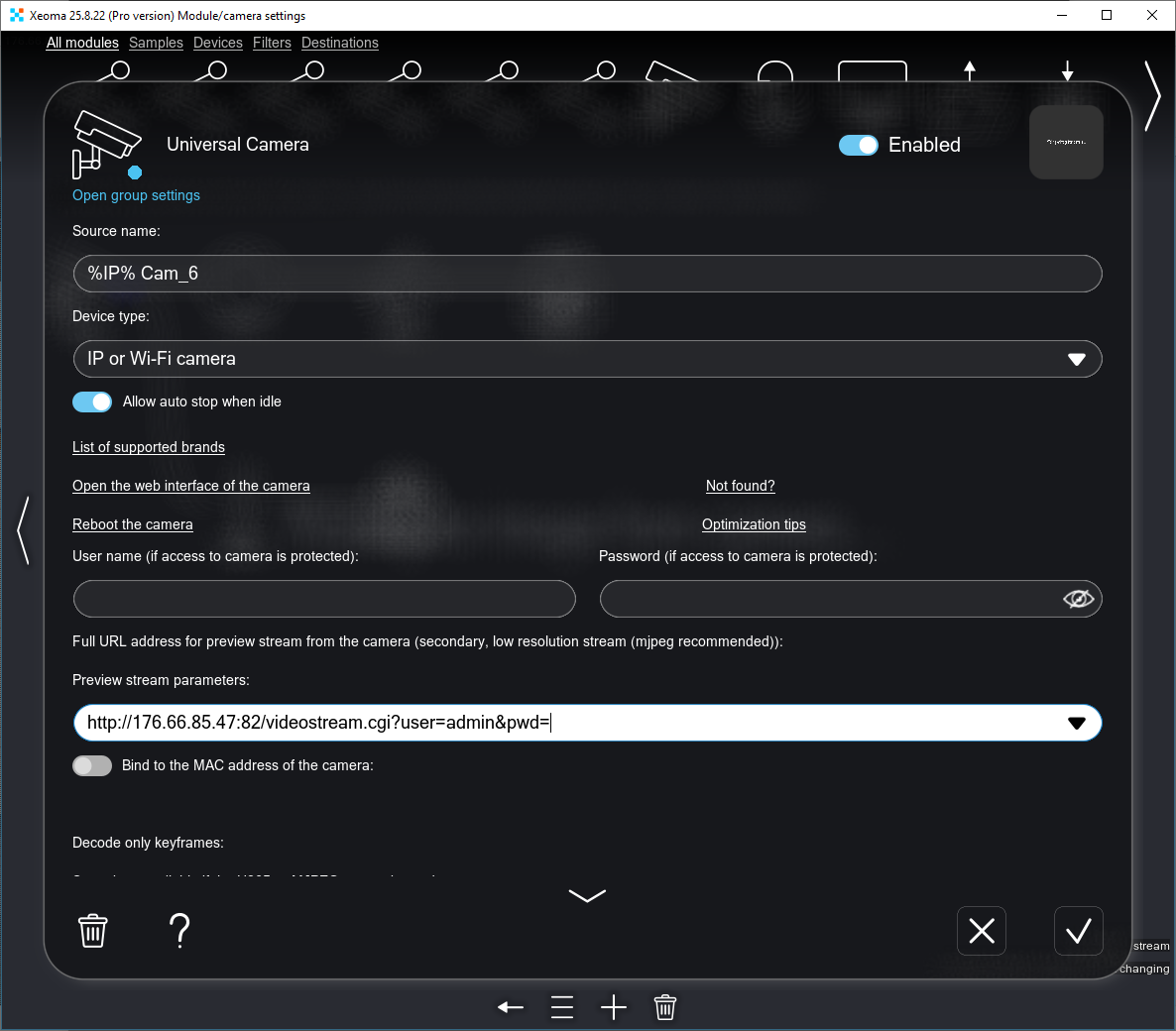Open the main menu hamburger icon
1176x1031 pixels.
tap(562, 1007)
